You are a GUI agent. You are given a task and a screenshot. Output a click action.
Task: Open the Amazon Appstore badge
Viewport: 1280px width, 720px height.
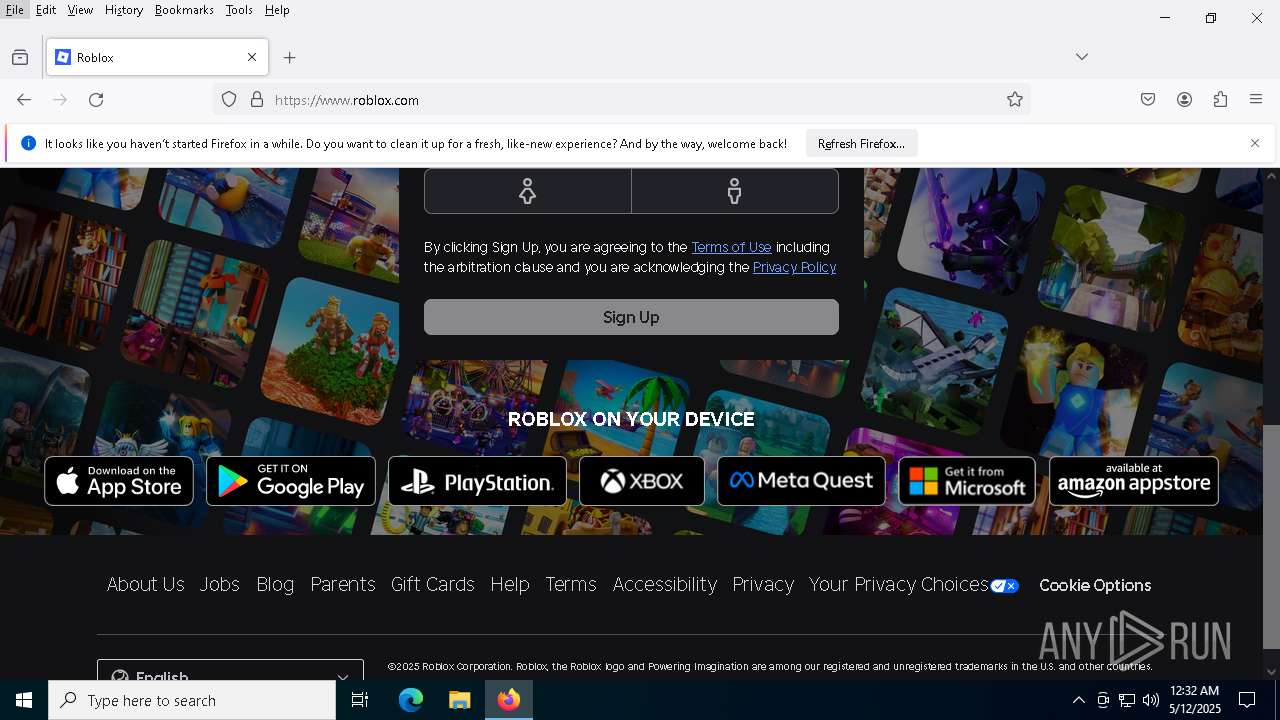coord(1134,481)
